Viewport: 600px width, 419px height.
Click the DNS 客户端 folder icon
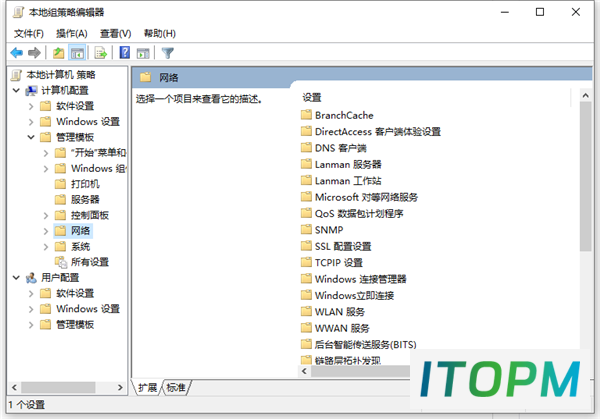coord(306,147)
